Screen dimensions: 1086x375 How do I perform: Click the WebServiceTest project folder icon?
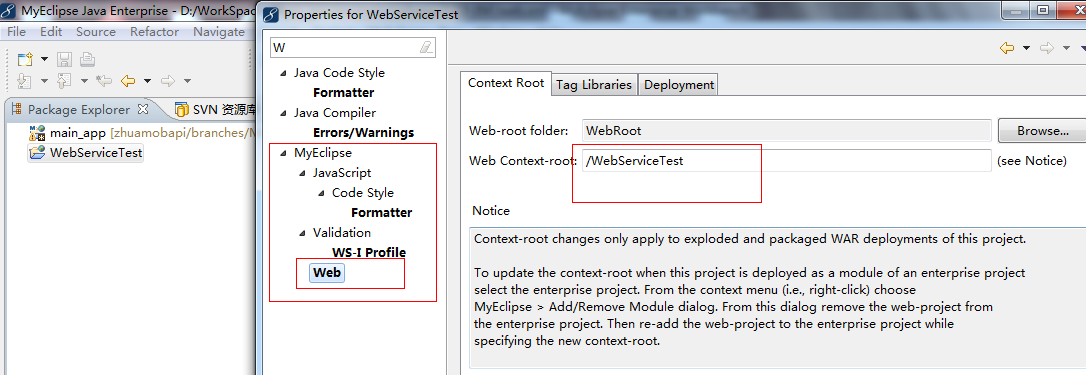click(x=37, y=152)
